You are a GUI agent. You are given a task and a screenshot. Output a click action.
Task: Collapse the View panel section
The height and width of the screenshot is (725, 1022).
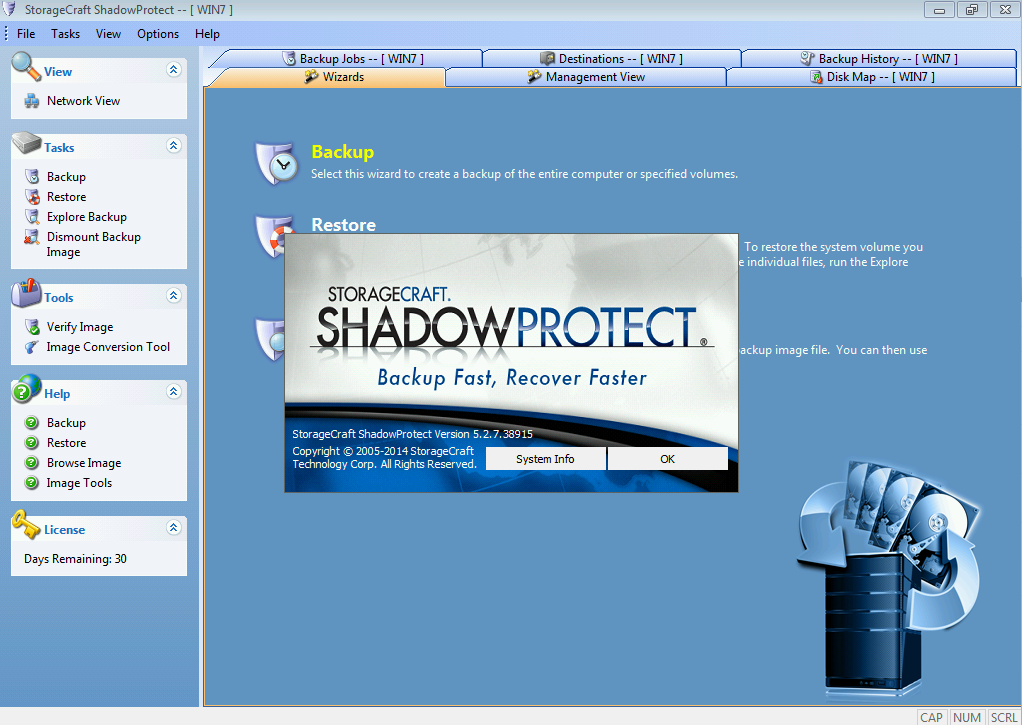[x=174, y=70]
